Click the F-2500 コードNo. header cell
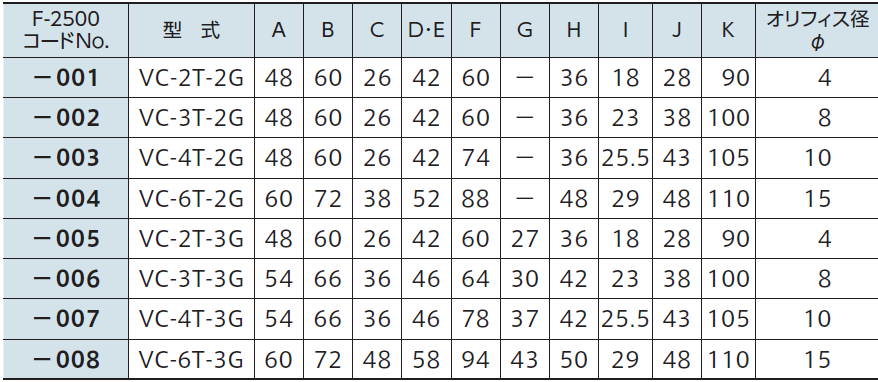 point(66,30)
